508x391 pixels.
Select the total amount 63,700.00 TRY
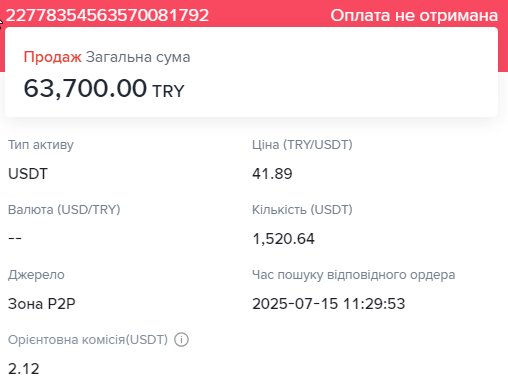click(104, 89)
